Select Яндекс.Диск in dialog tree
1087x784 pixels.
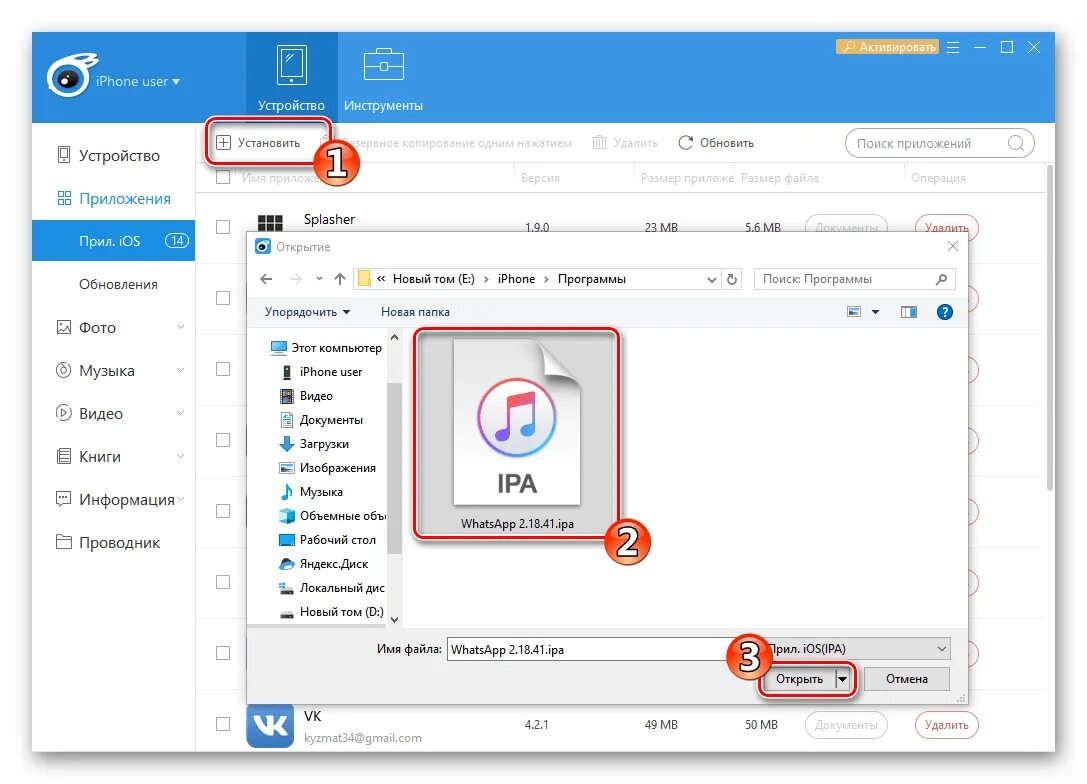click(x=324, y=564)
